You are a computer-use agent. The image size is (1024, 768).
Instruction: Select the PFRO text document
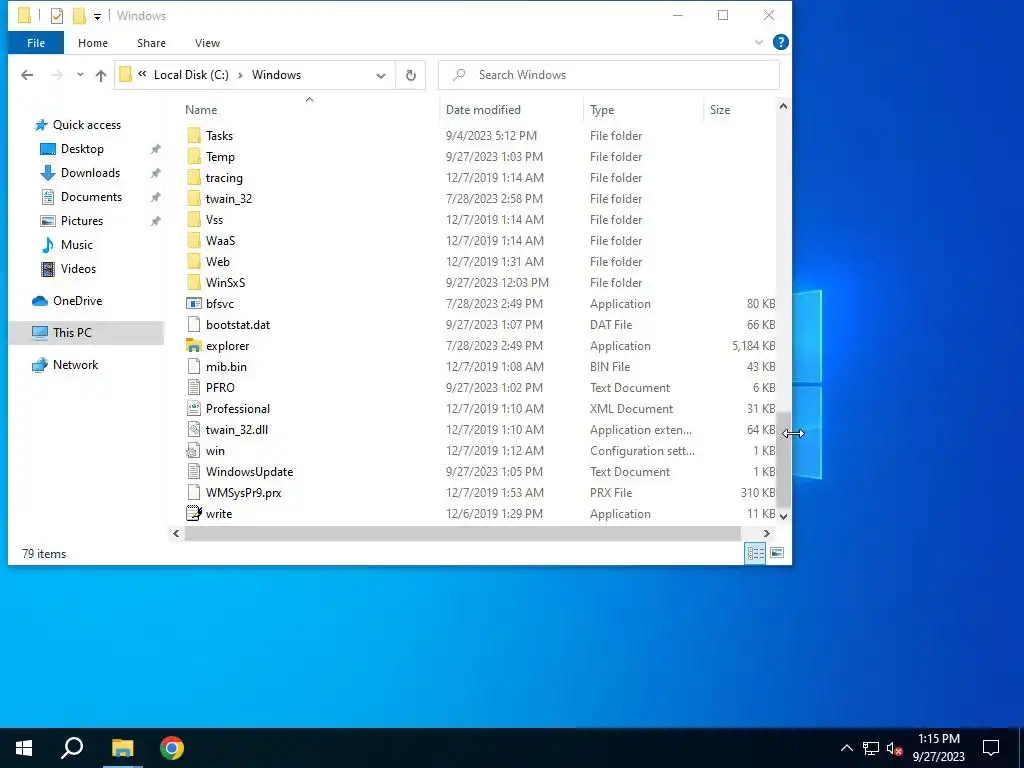[x=478, y=388]
